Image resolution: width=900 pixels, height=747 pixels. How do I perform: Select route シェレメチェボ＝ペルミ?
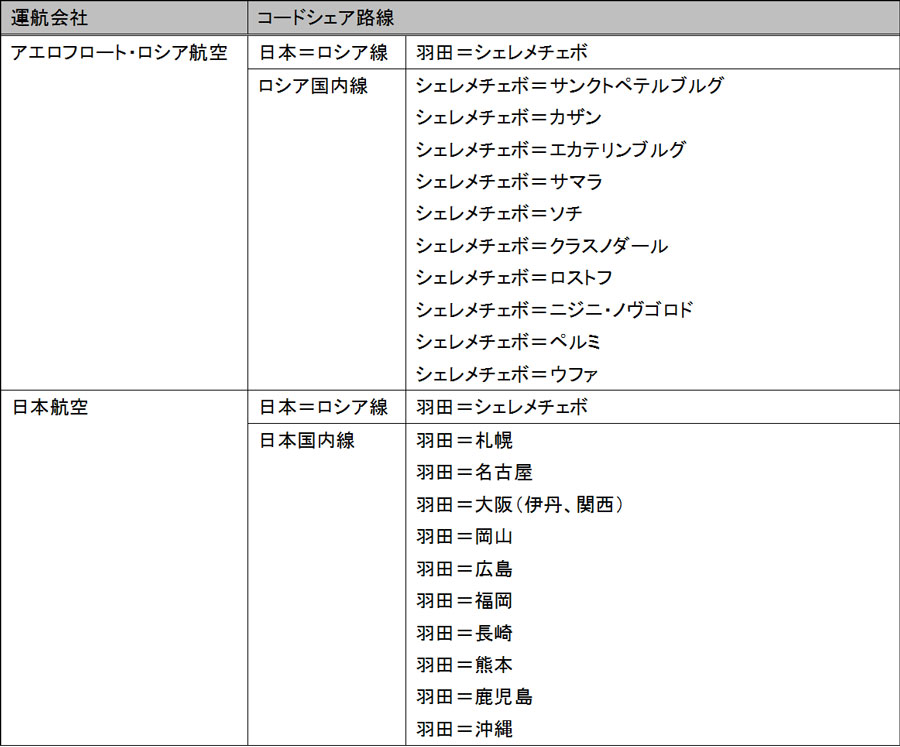point(509,342)
